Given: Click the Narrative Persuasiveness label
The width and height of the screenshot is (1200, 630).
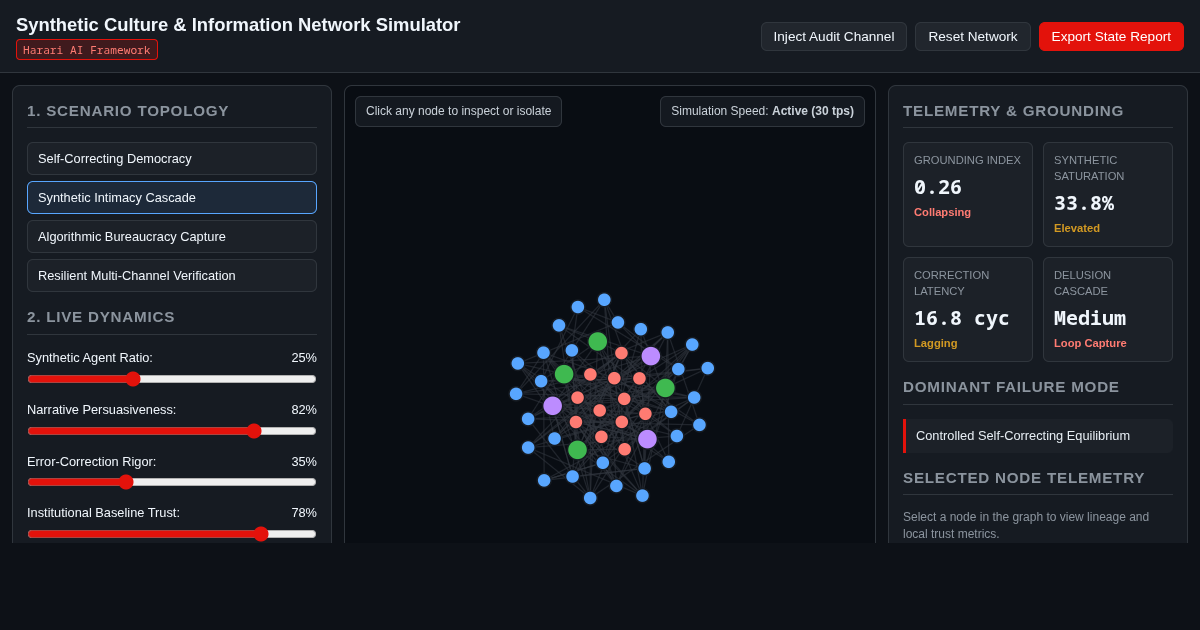Looking at the screenshot, I should coord(102,410).
